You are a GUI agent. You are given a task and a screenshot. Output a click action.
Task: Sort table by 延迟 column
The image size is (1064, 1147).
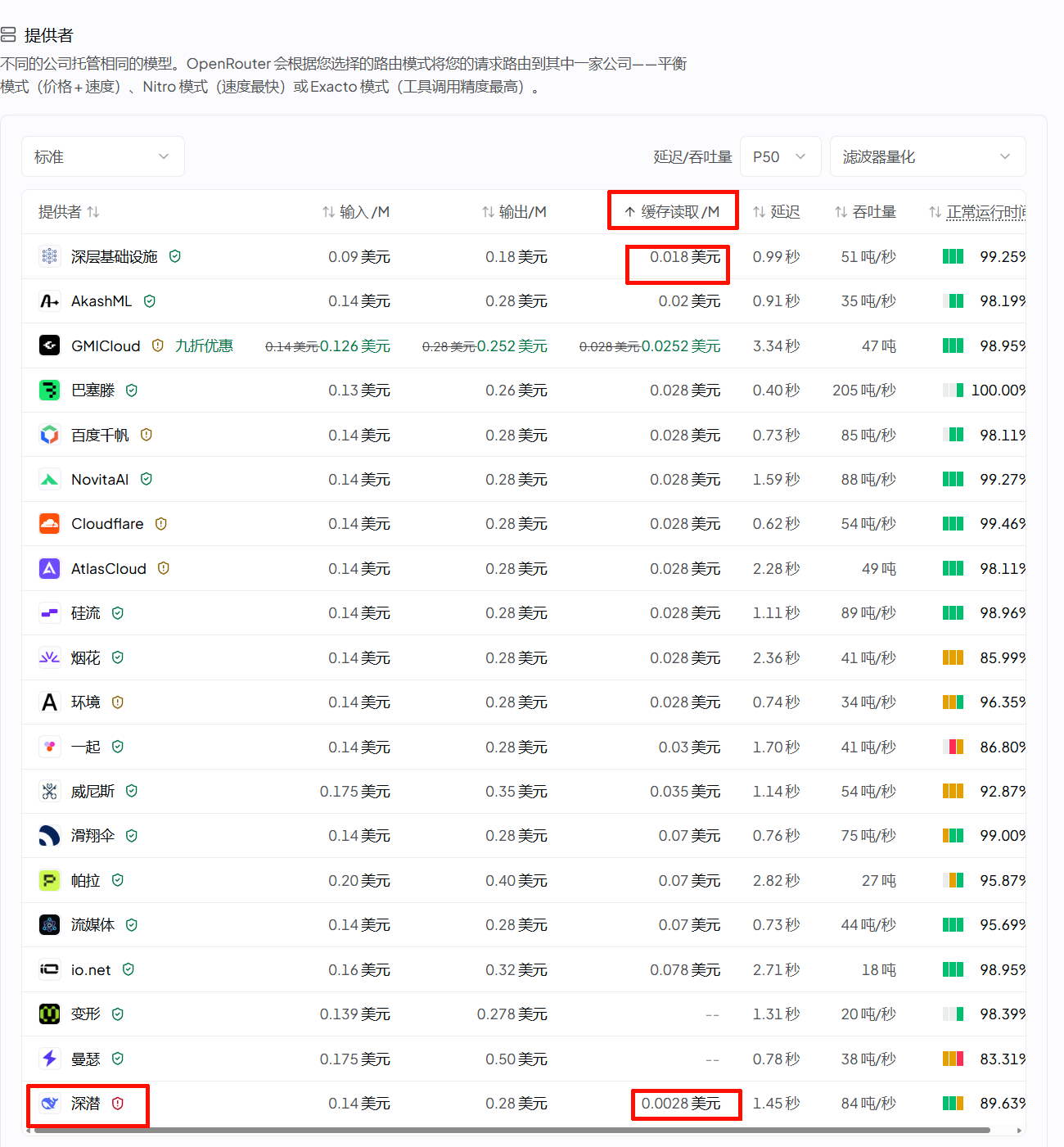point(777,212)
